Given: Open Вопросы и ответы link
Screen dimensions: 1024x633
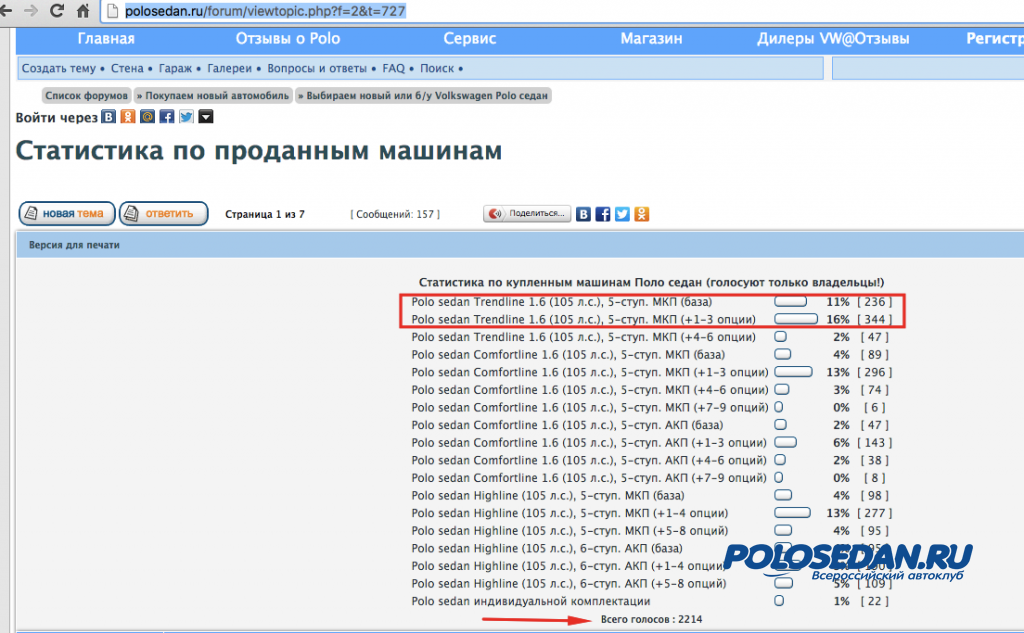Looking at the screenshot, I should (x=317, y=68).
